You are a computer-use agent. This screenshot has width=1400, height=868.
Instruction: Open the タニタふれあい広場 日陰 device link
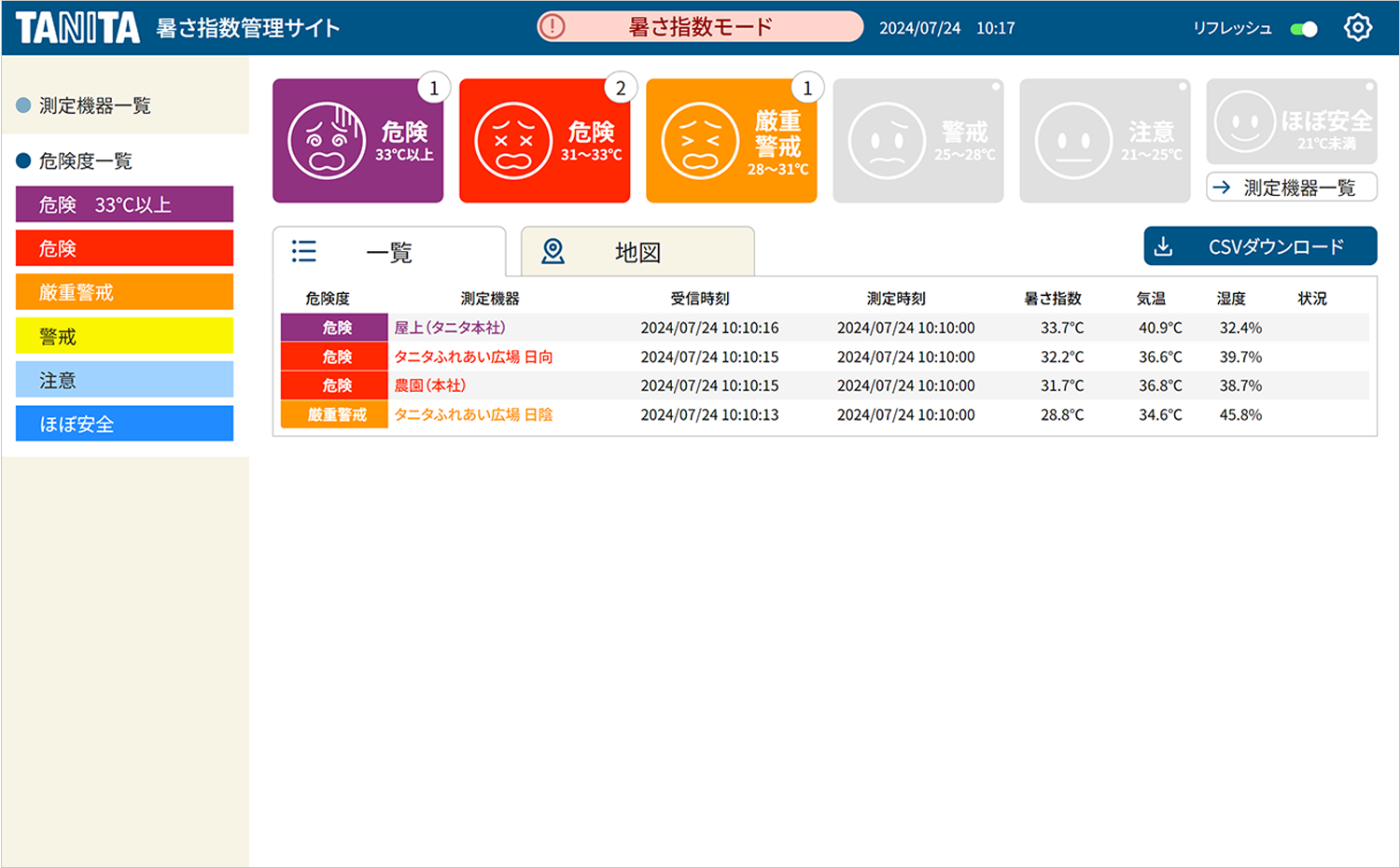[471, 414]
